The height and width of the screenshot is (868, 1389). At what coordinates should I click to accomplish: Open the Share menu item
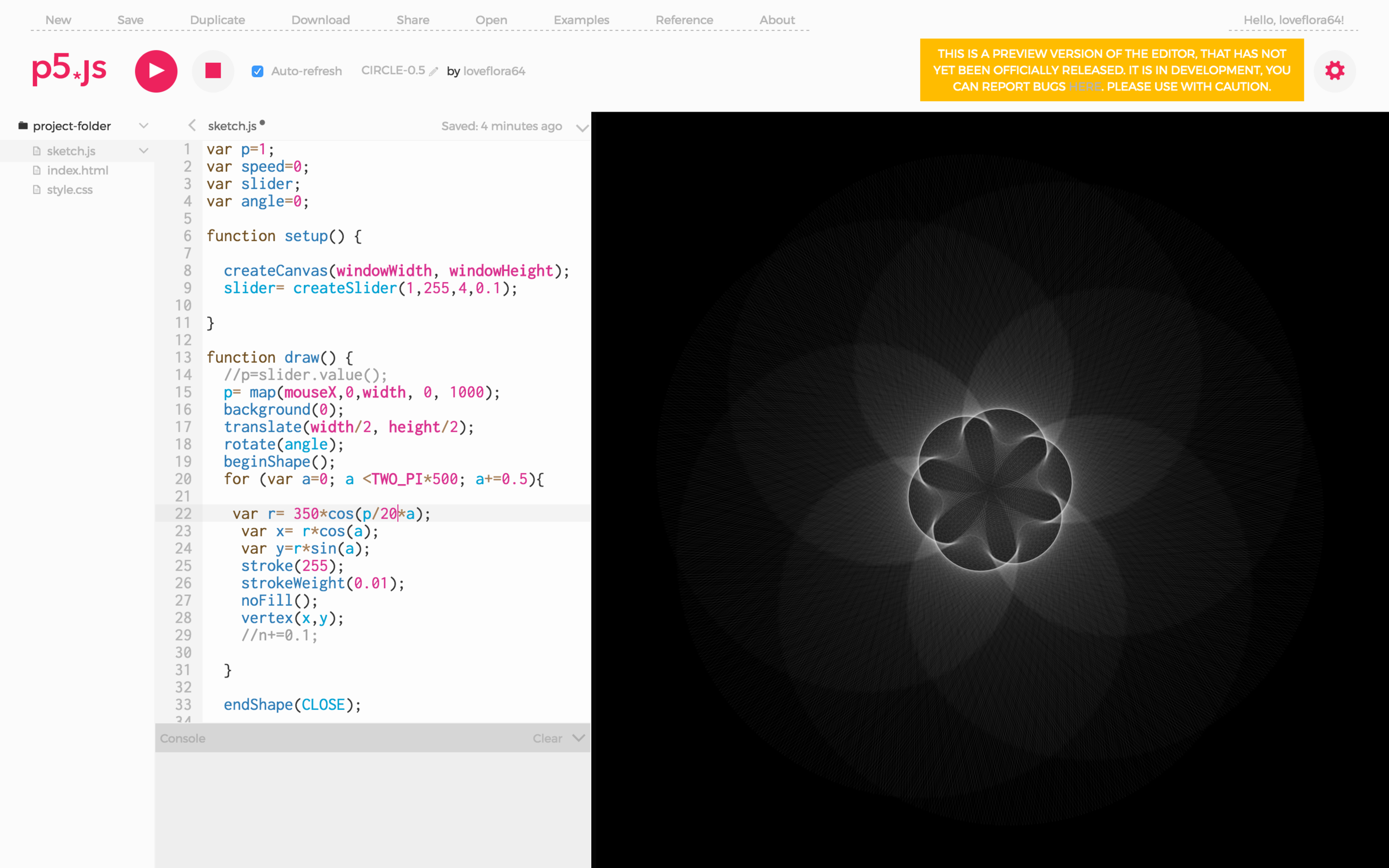click(x=413, y=20)
